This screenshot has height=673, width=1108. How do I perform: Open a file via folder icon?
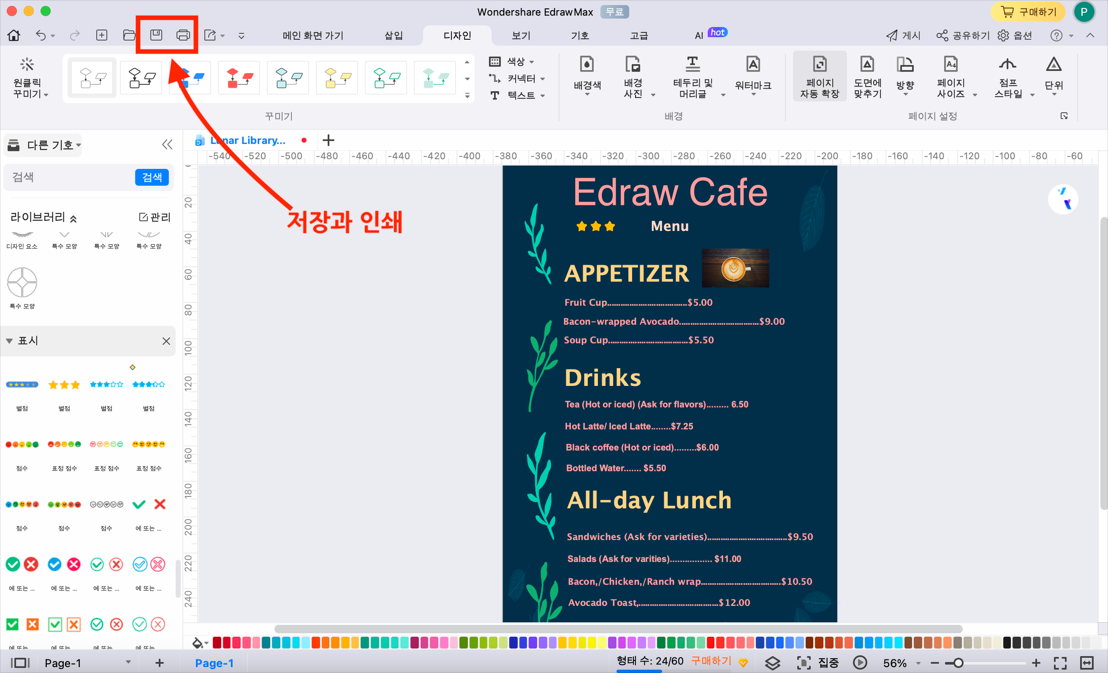[x=129, y=35]
